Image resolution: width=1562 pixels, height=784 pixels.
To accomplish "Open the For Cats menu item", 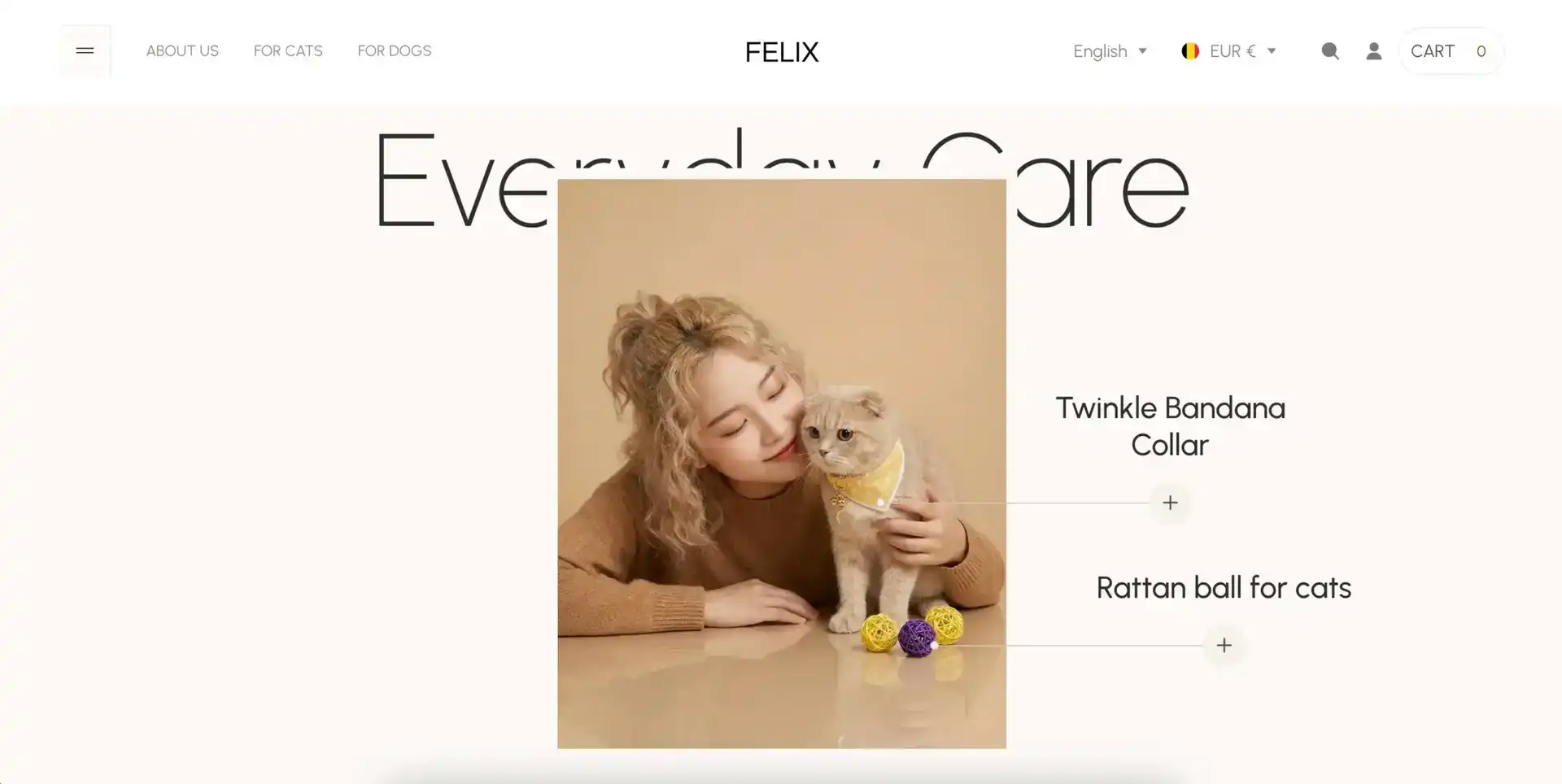I will coord(288,50).
